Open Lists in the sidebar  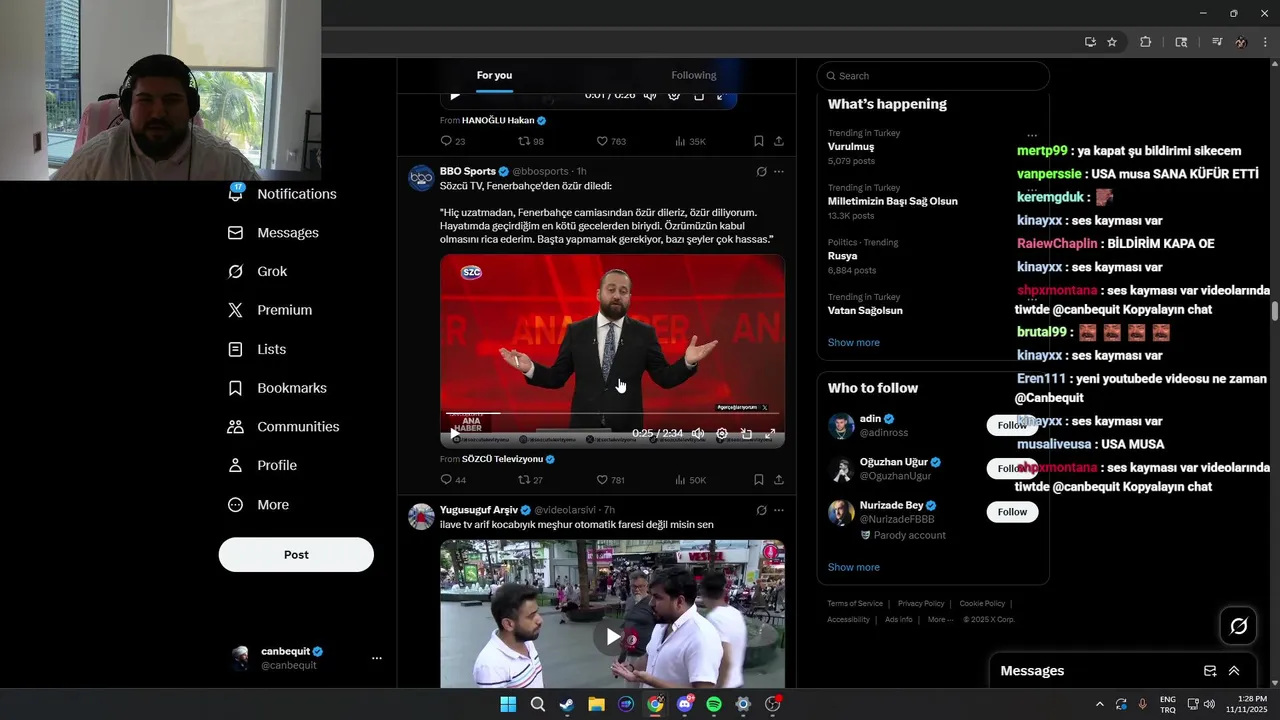click(x=258, y=349)
